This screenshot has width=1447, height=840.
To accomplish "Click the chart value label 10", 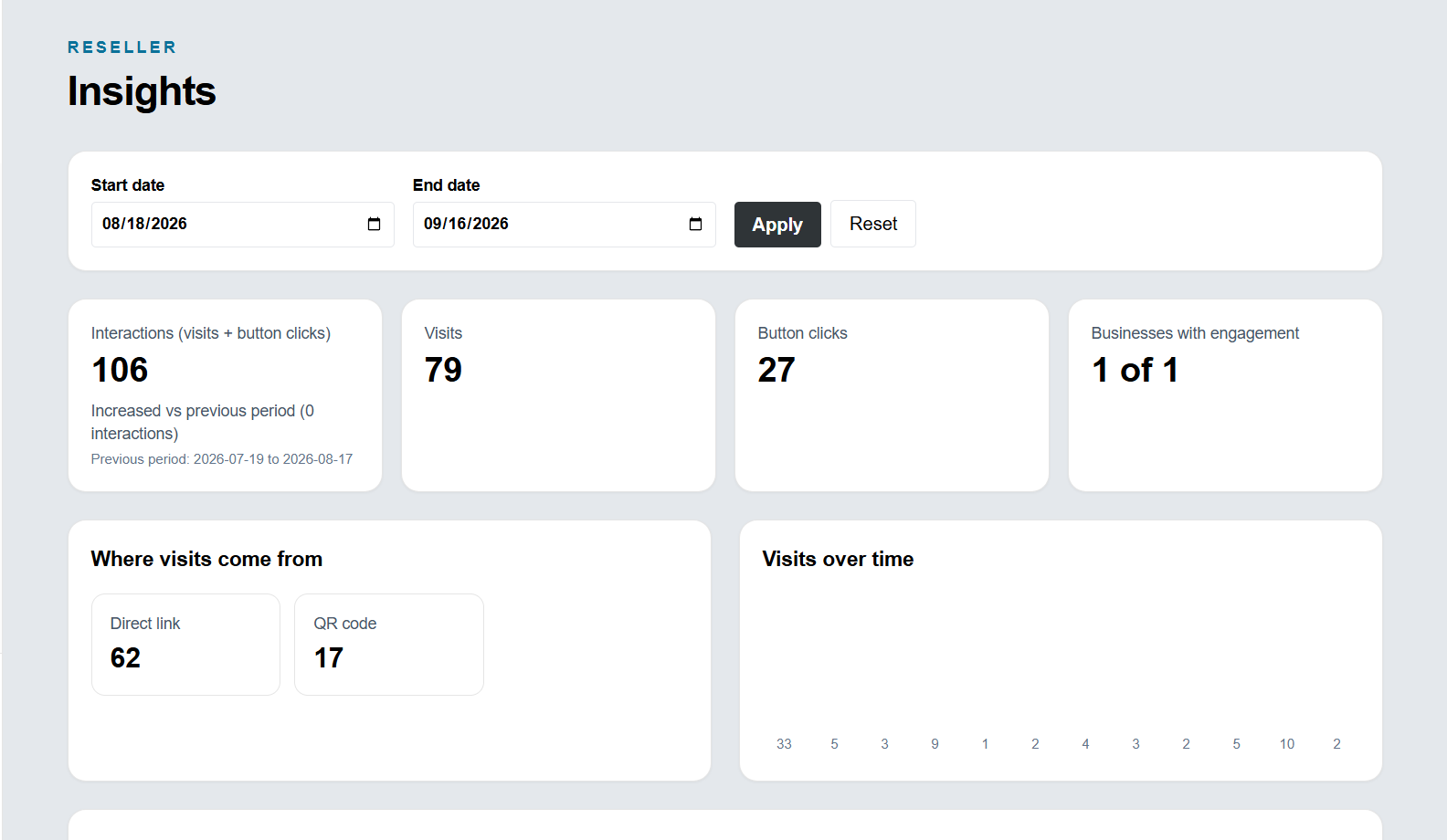I will click(1286, 744).
